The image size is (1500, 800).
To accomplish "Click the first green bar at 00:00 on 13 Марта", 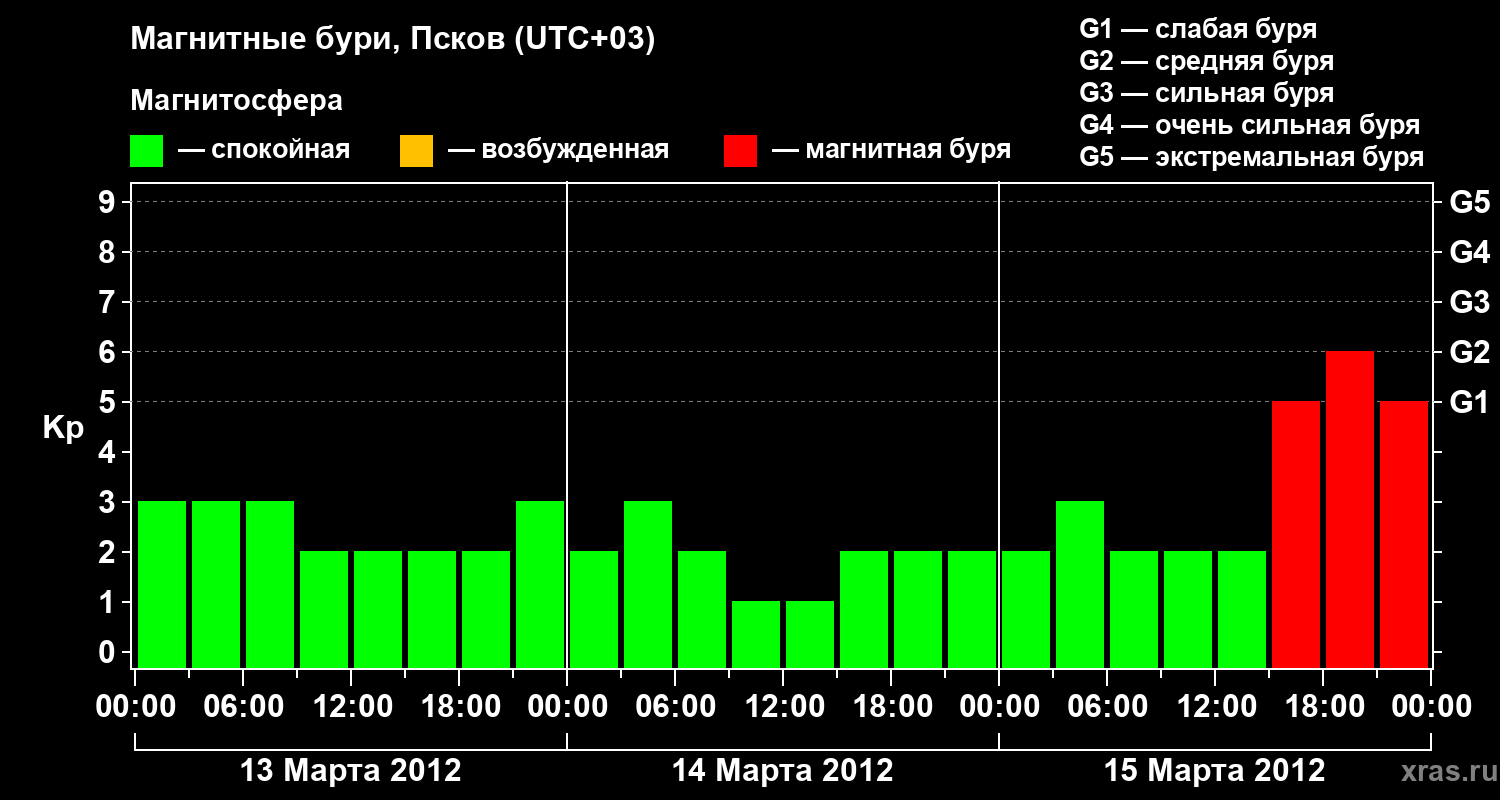I will [162, 585].
